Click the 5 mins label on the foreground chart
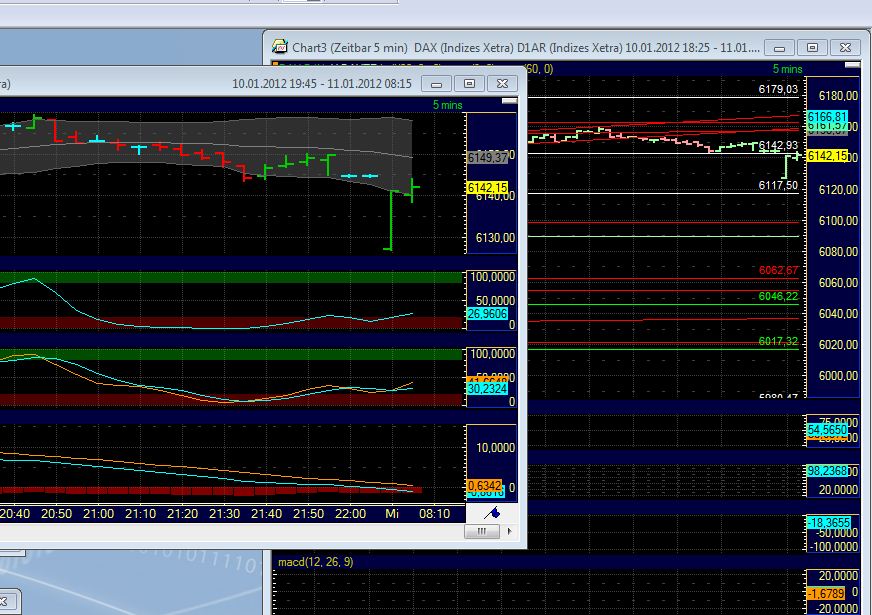This screenshot has width=872, height=615. [449, 104]
